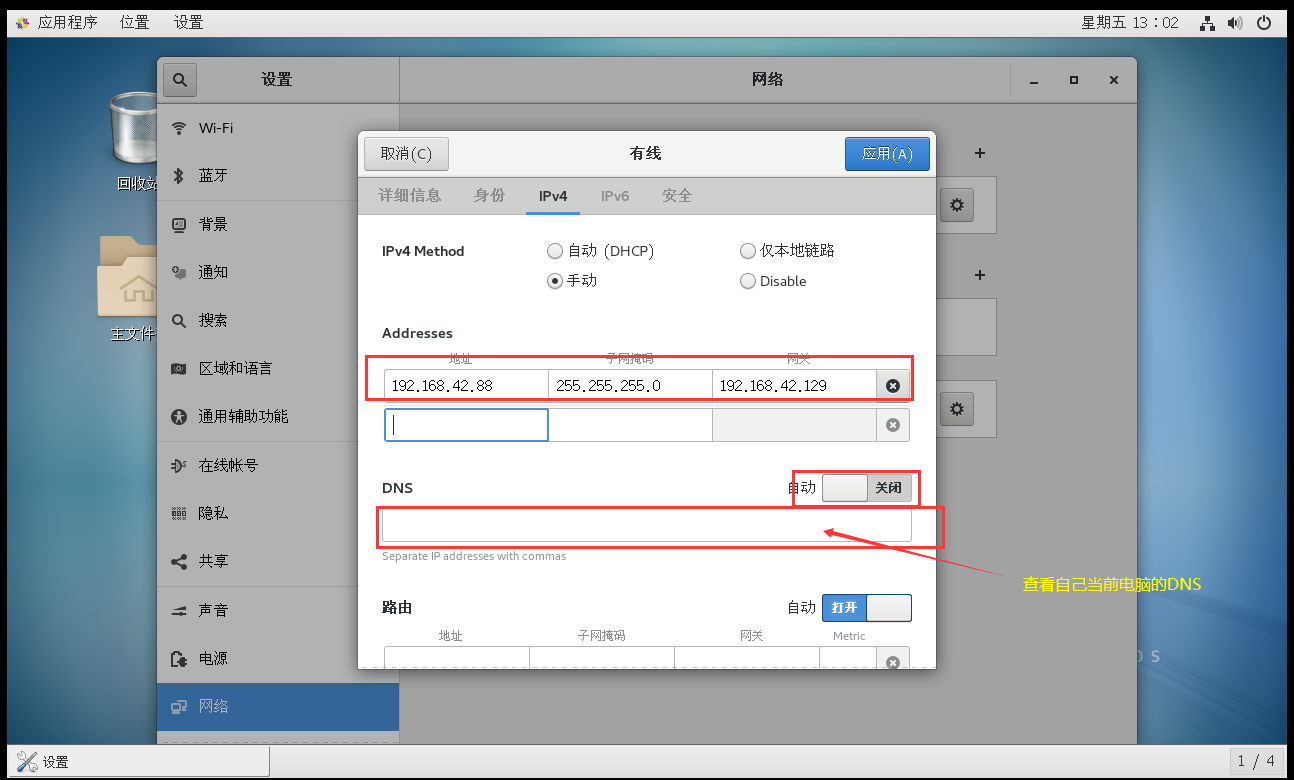1294x780 pixels.
Task: Open the 共享 settings panel
Action: click(278, 561)
